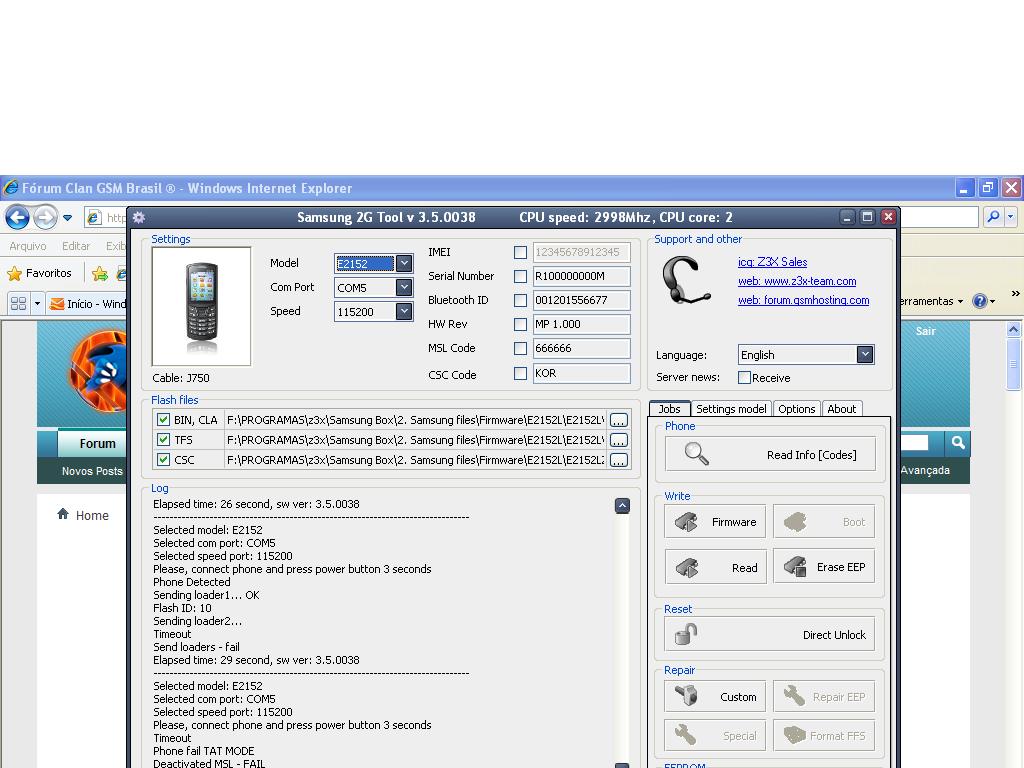The image size is (1024, 768).
Task: Open Editar menu in Internet Explorer
Action: 76,246
